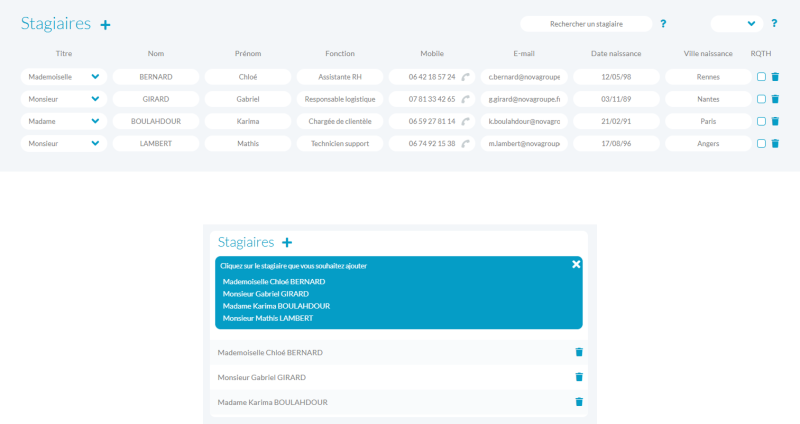800x424 pixels.
Task: Click the E-mail column header
Action: 524,54
